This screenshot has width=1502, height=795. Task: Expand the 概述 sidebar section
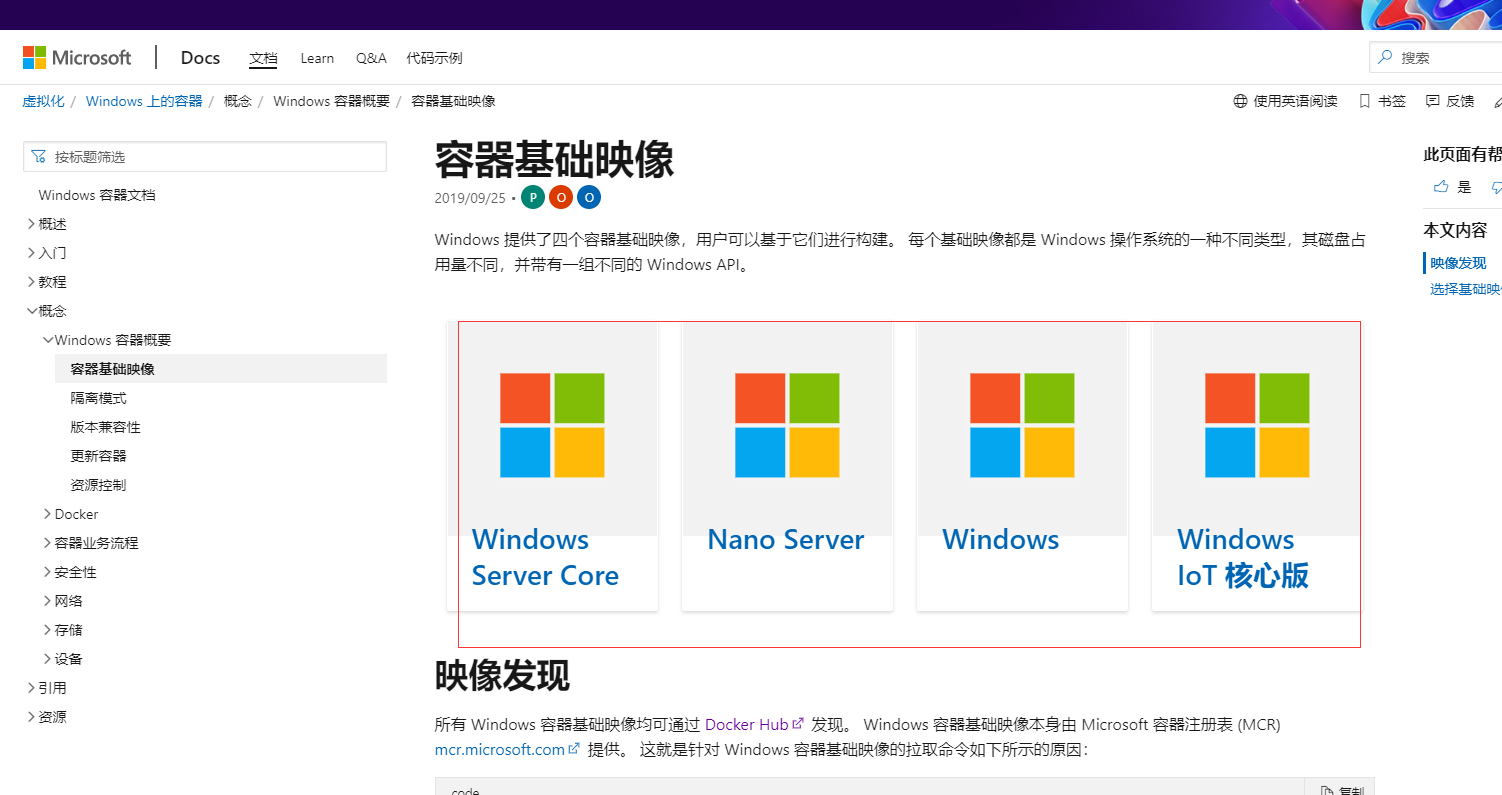(x=46, y=224)
